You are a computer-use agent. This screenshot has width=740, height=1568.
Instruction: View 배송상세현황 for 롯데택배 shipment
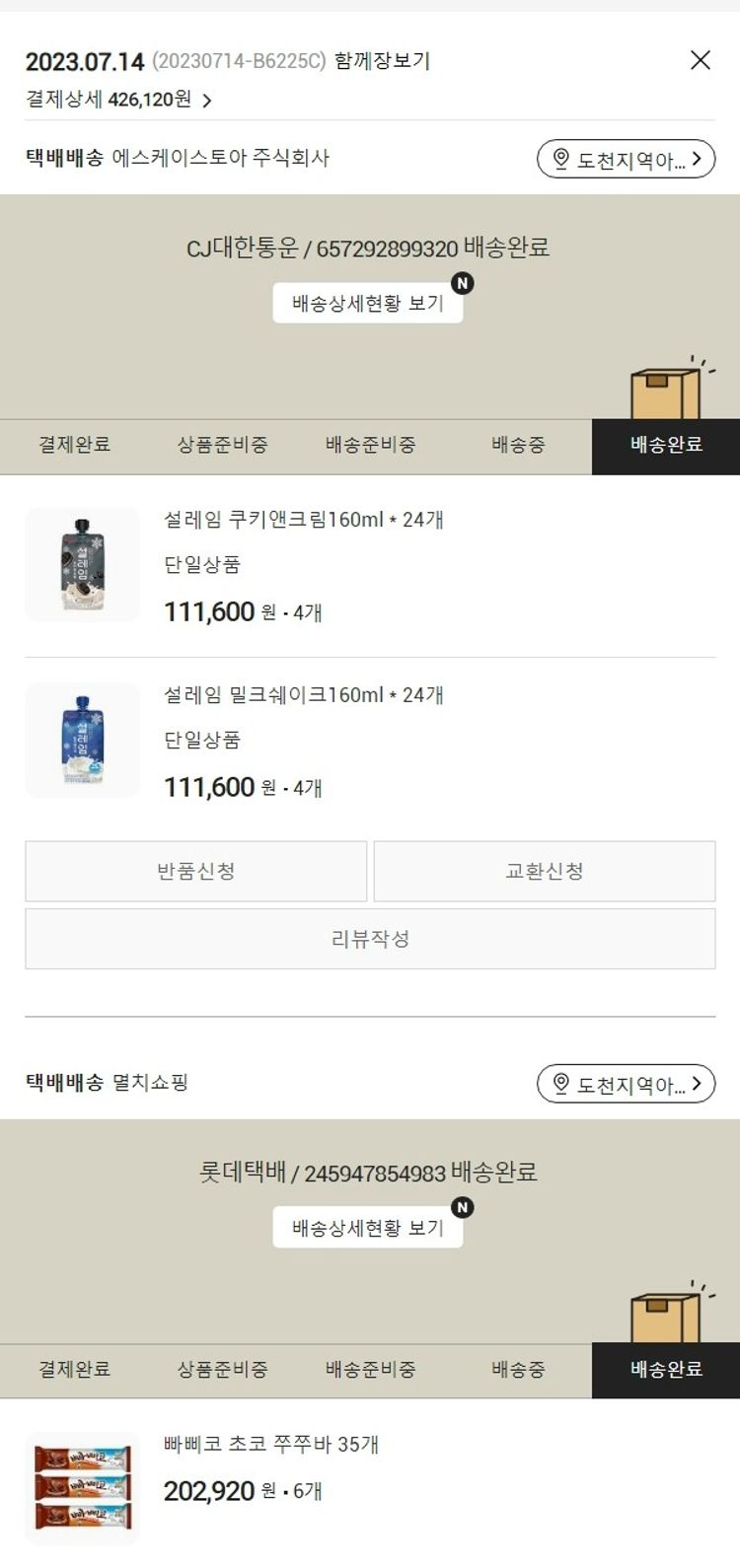coord(367,1229)
